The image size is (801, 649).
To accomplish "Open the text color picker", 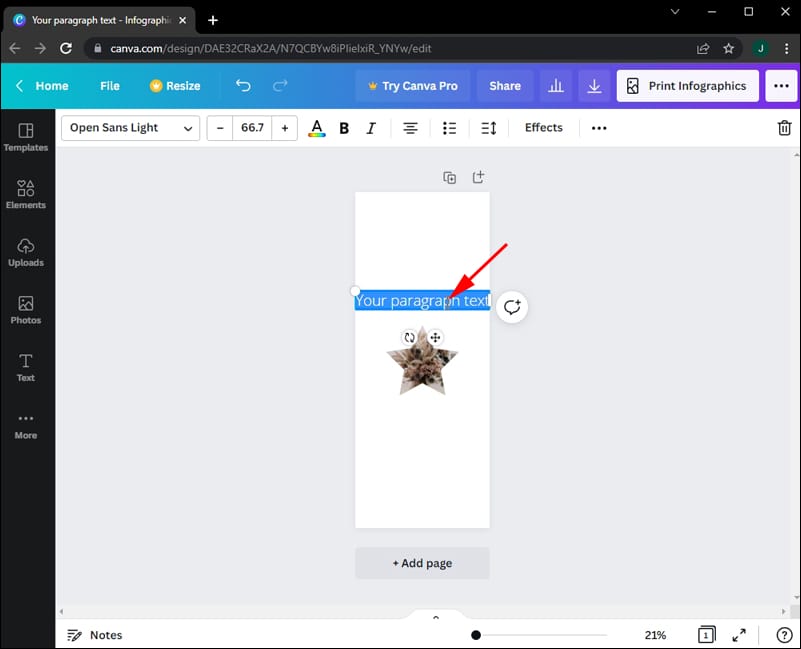I will 317,128.
